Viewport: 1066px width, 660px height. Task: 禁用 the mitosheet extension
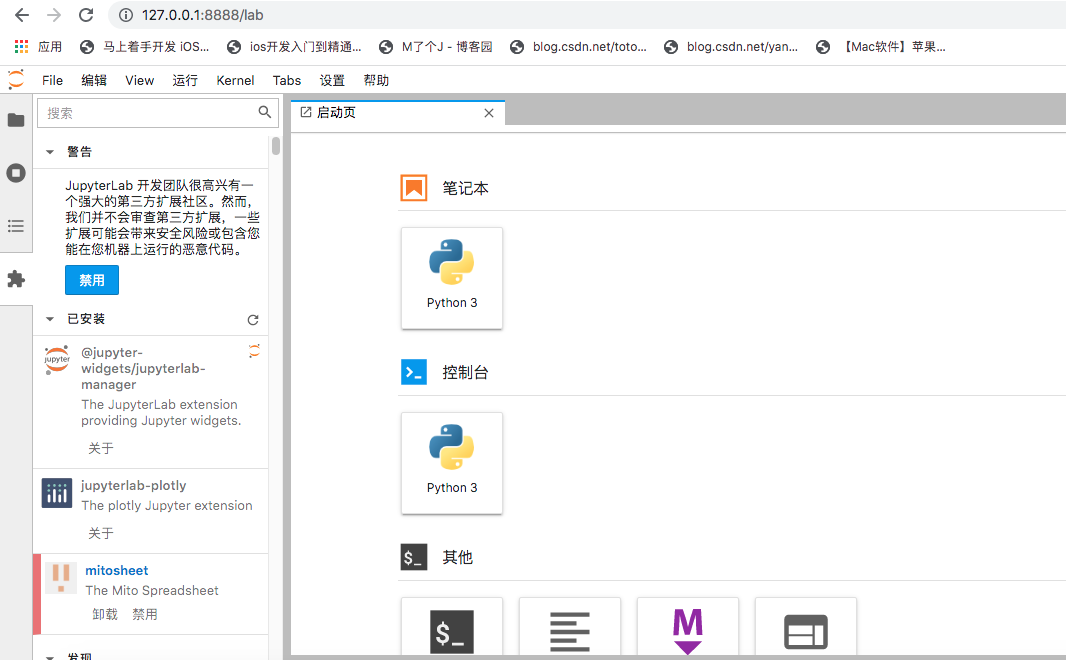(x=142, y=614)
